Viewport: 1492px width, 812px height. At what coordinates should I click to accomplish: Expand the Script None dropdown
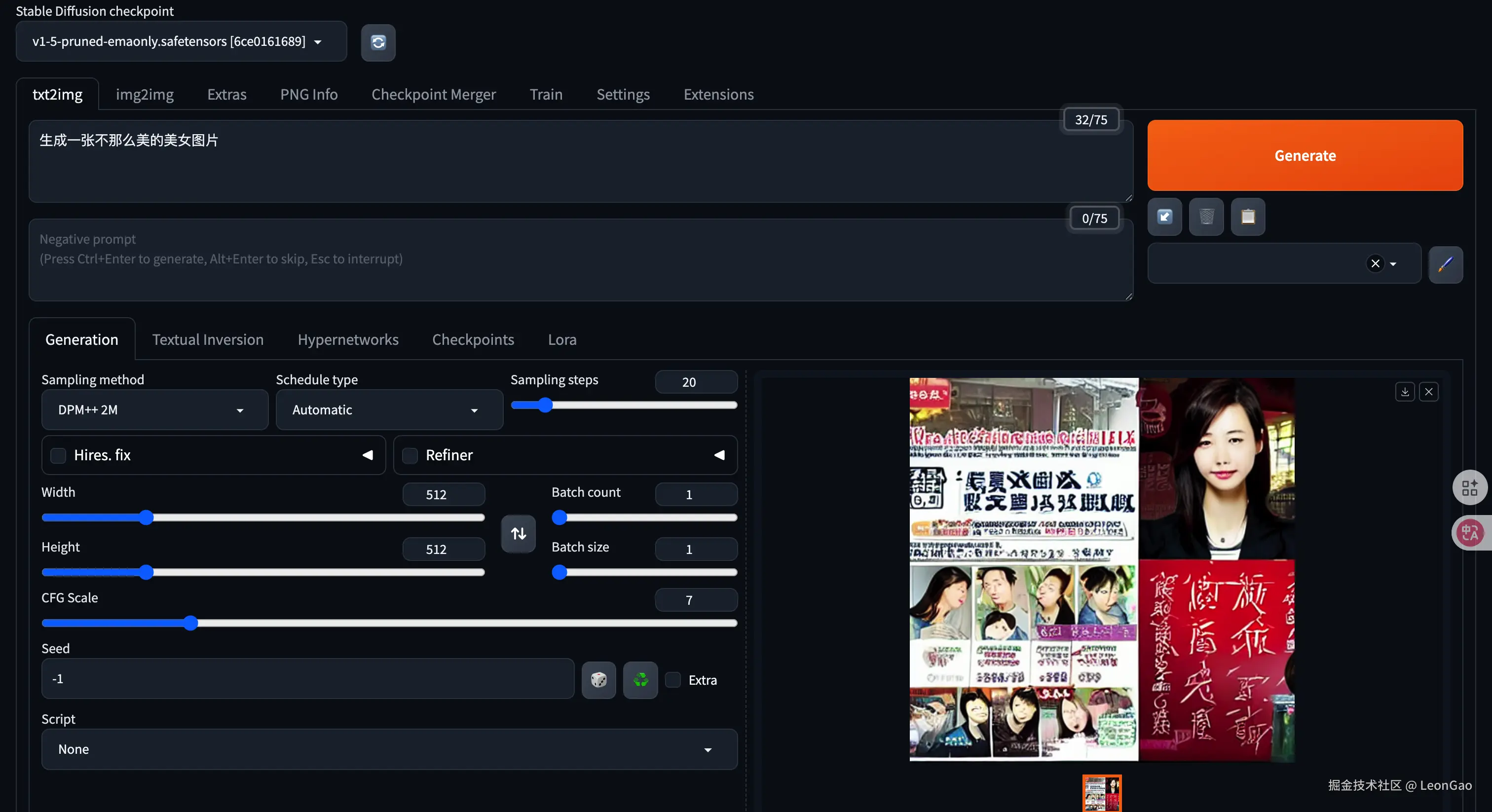[x=389, y=749]
